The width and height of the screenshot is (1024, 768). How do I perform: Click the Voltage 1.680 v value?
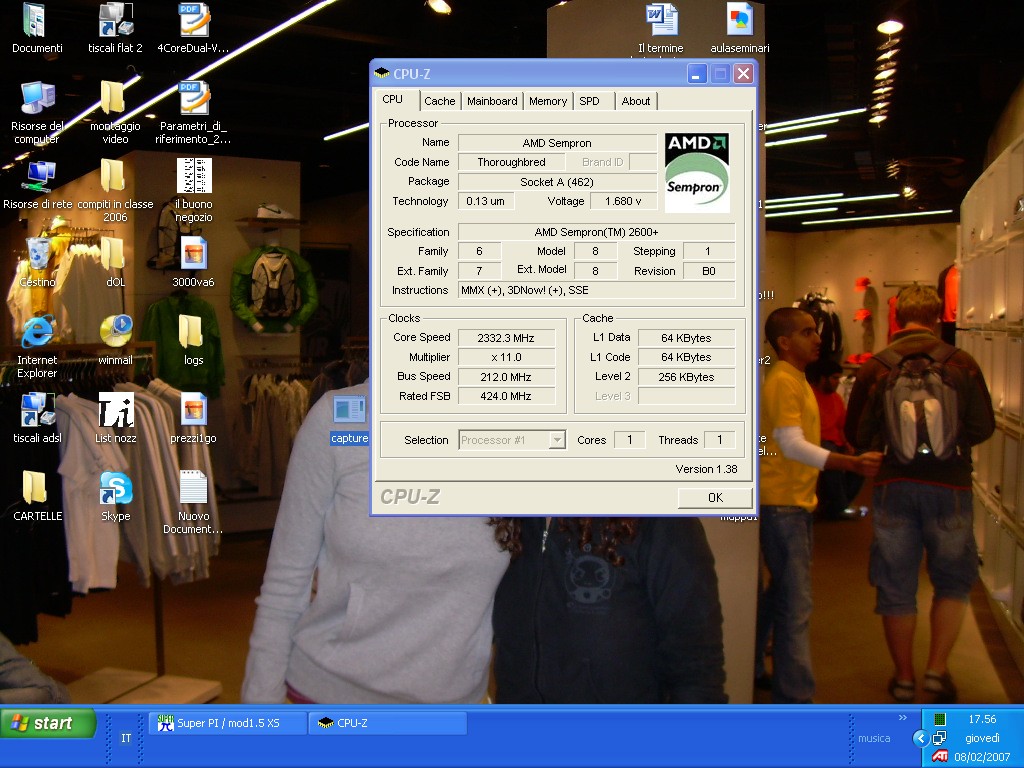[623, 201]
